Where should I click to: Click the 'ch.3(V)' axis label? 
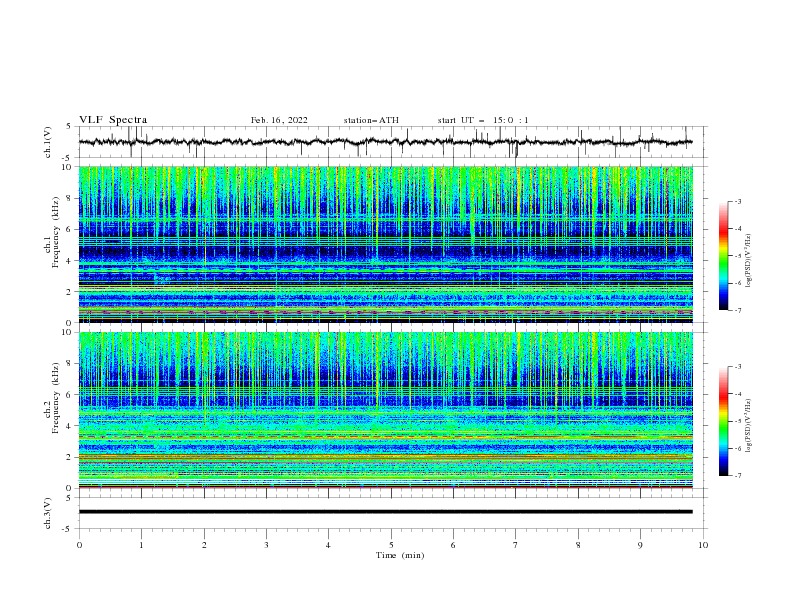[x=48, y=513]
